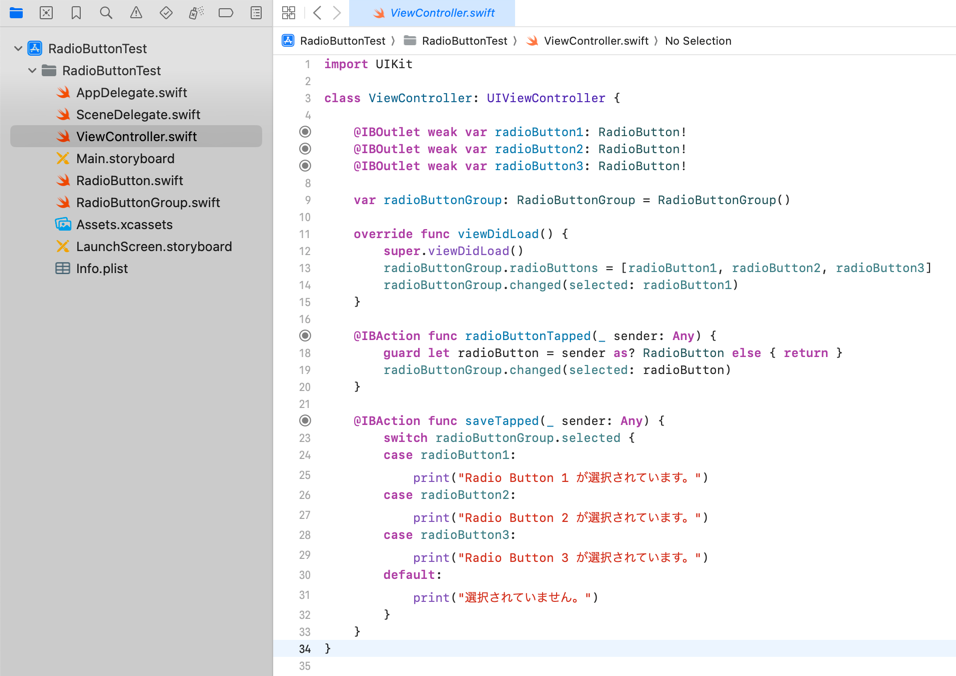
Task: Show the Debug navigator spray icon
Action: [x=196, y=13]
